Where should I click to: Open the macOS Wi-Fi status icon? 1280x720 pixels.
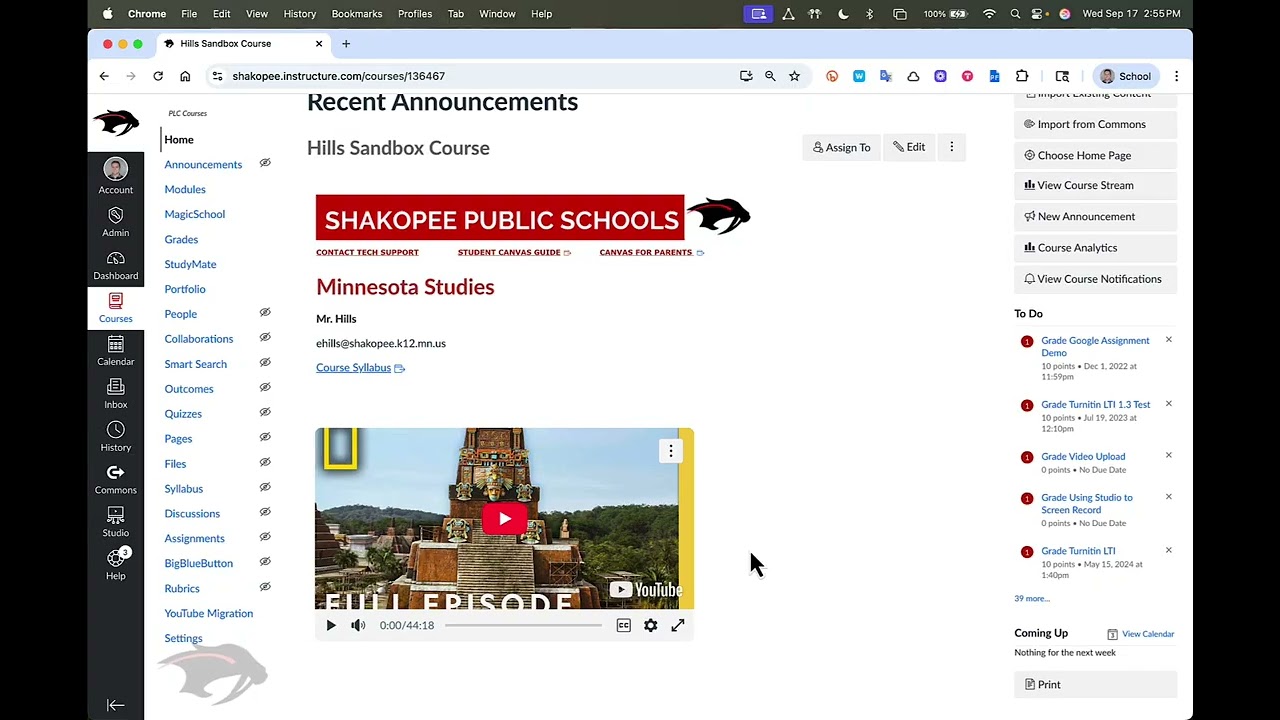click(x=989, y=14)
